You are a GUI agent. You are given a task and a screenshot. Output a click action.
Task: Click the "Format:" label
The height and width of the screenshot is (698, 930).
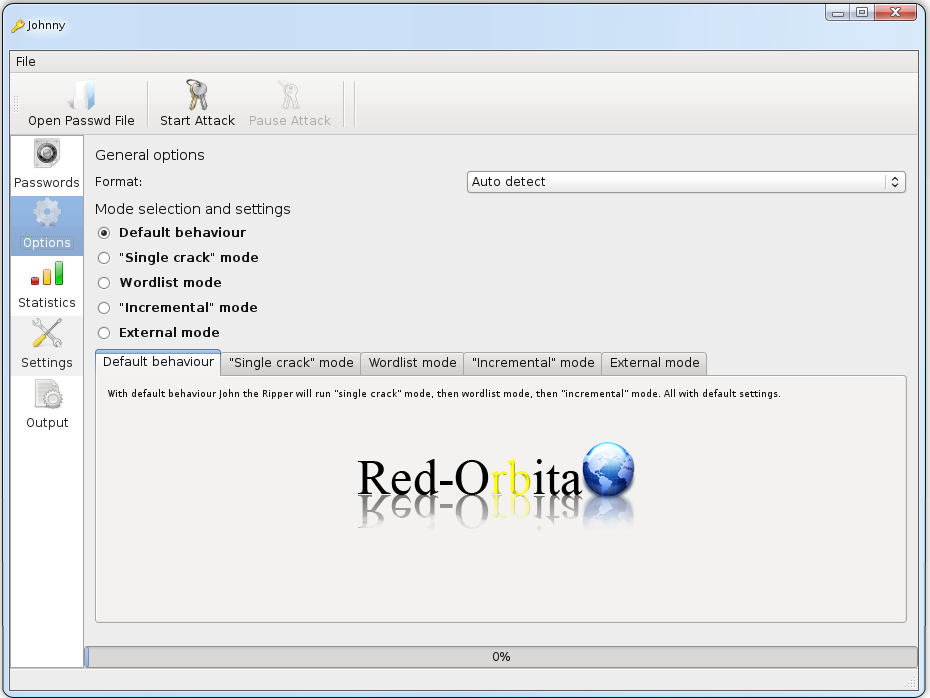pyautogui.click(x=119, y=182)
